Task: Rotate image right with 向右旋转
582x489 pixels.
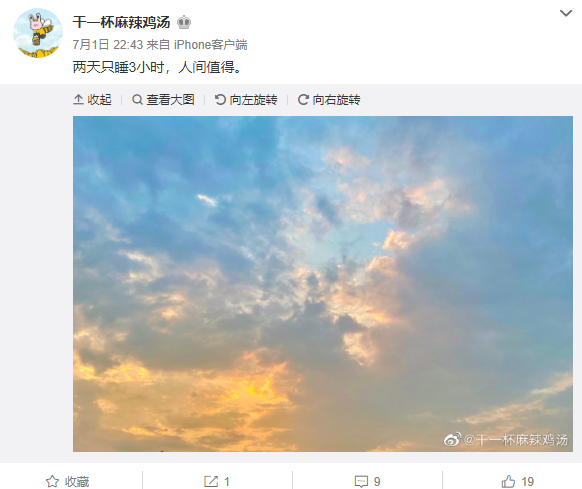Action: [329, 100]
